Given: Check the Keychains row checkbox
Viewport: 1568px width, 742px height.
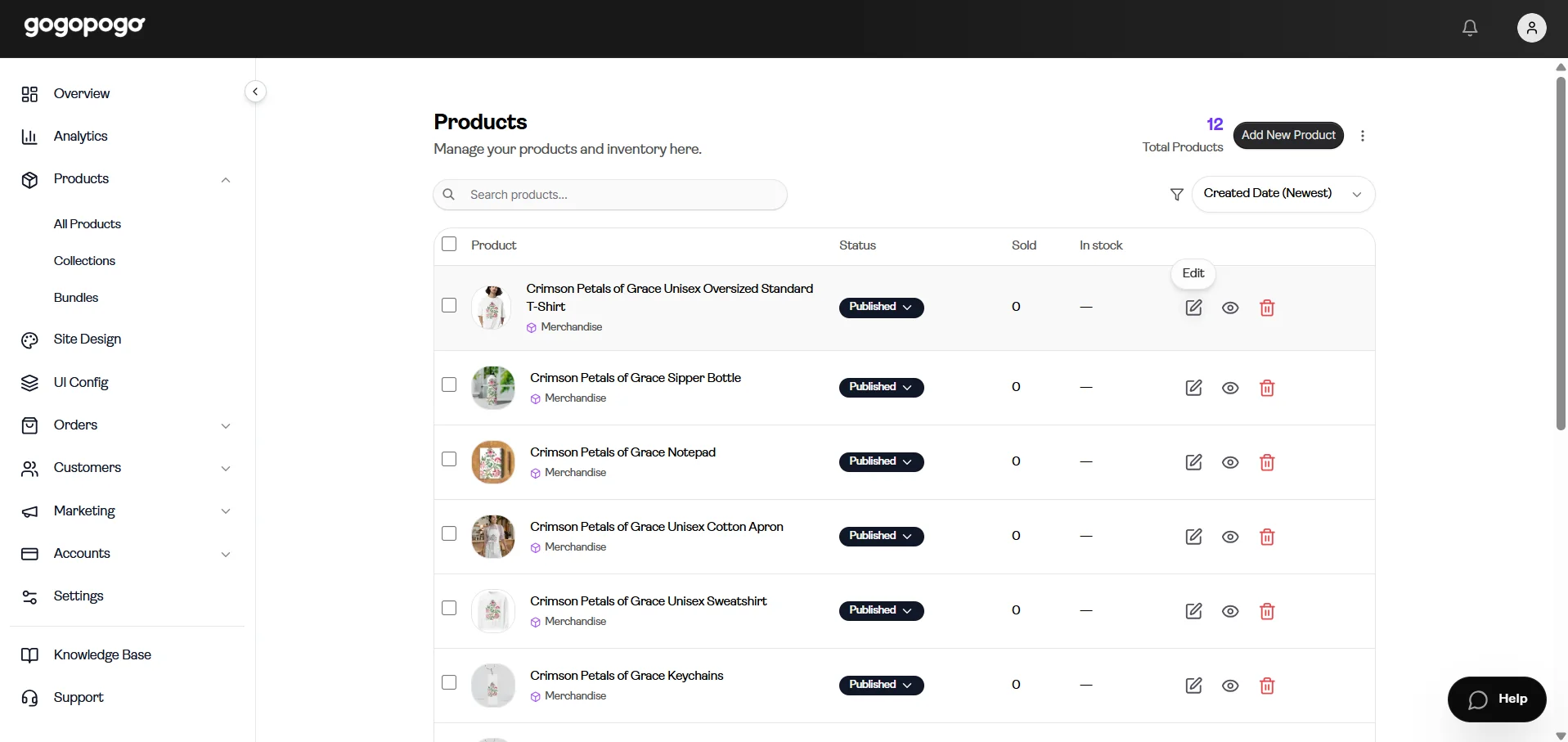Looking at the screenshot, I should pyautogui.click(x=449, y=682).
